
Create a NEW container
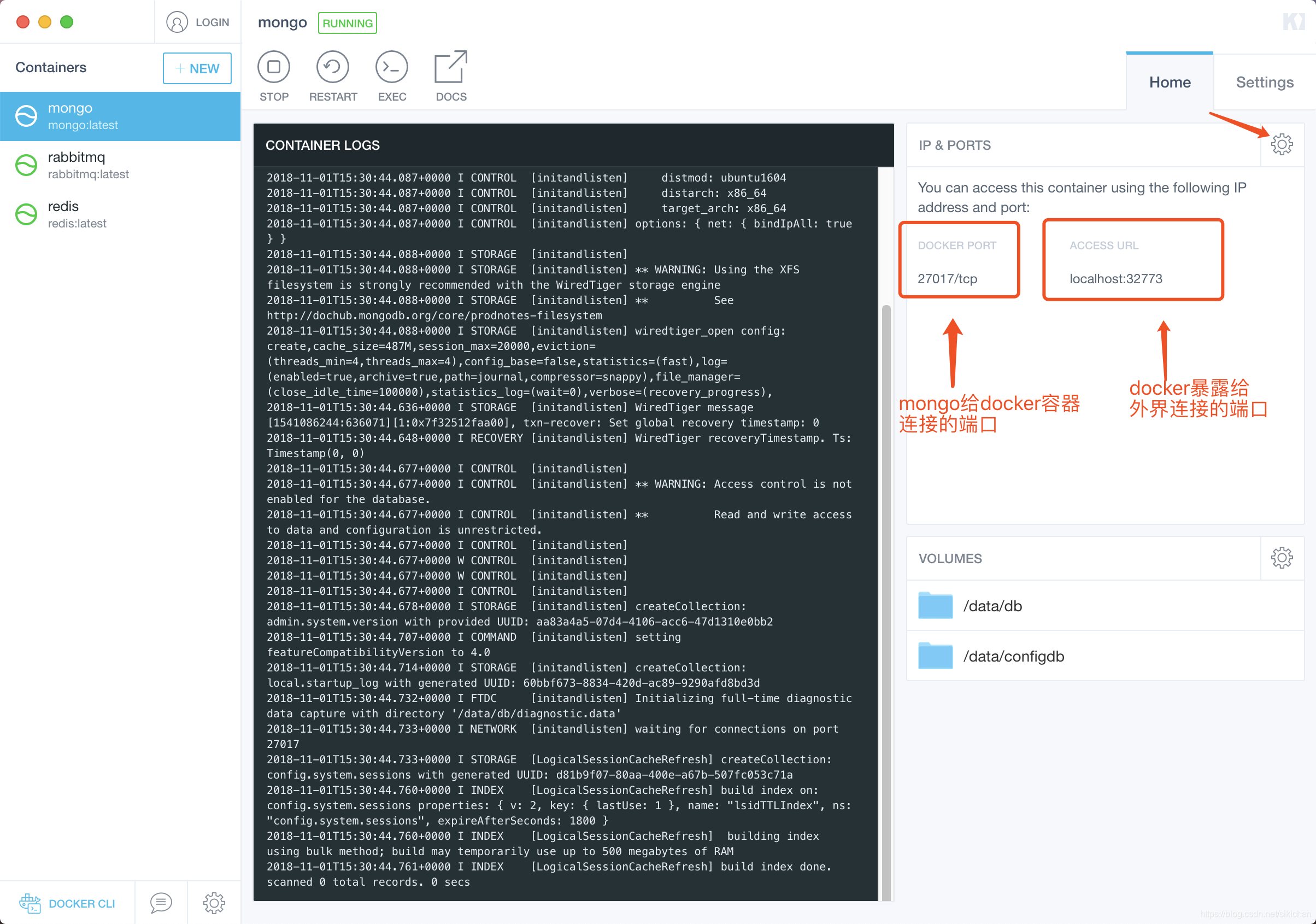[197, 68]
